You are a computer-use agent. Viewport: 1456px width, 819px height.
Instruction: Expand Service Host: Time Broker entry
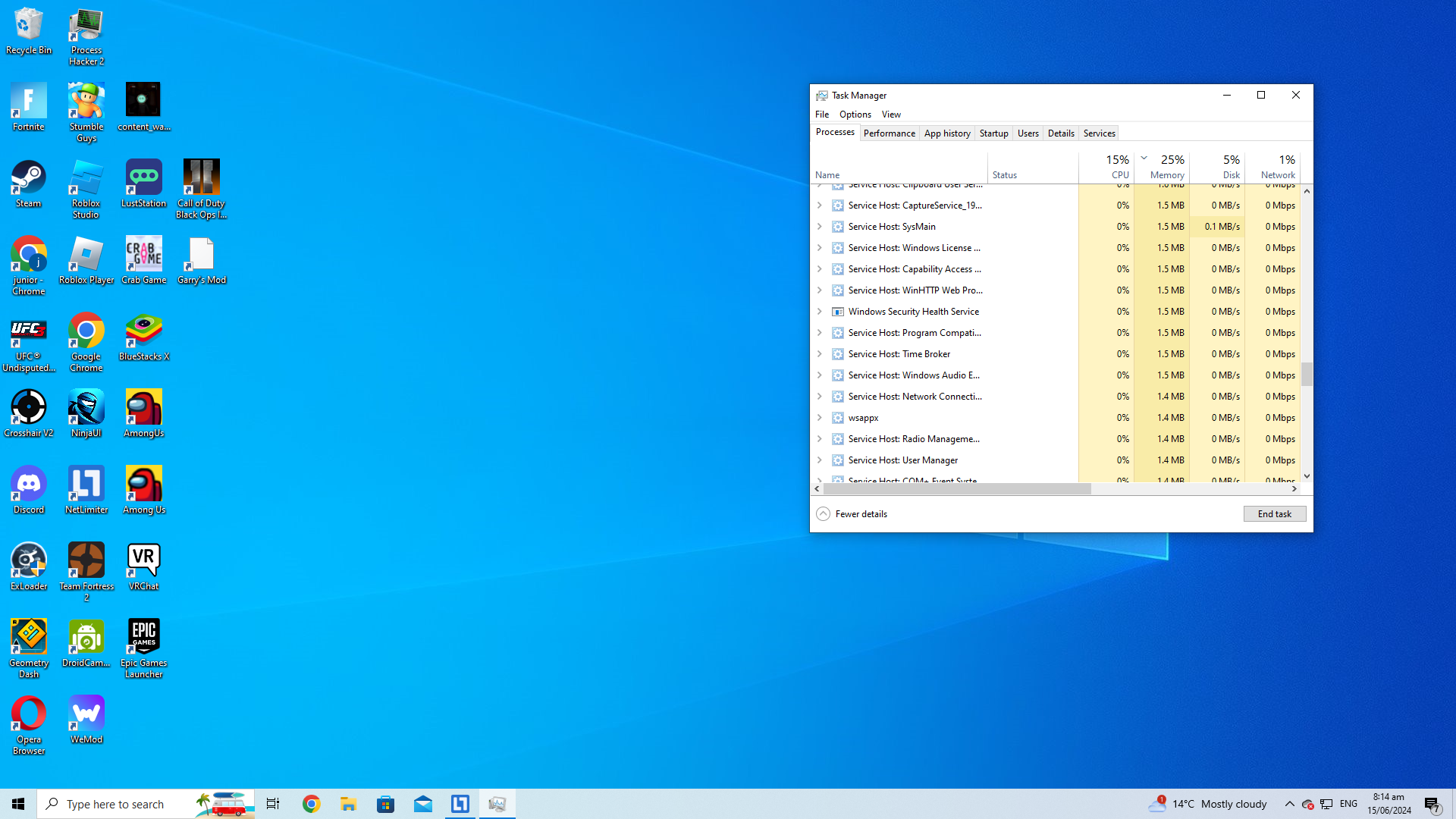tap(819, 354)
